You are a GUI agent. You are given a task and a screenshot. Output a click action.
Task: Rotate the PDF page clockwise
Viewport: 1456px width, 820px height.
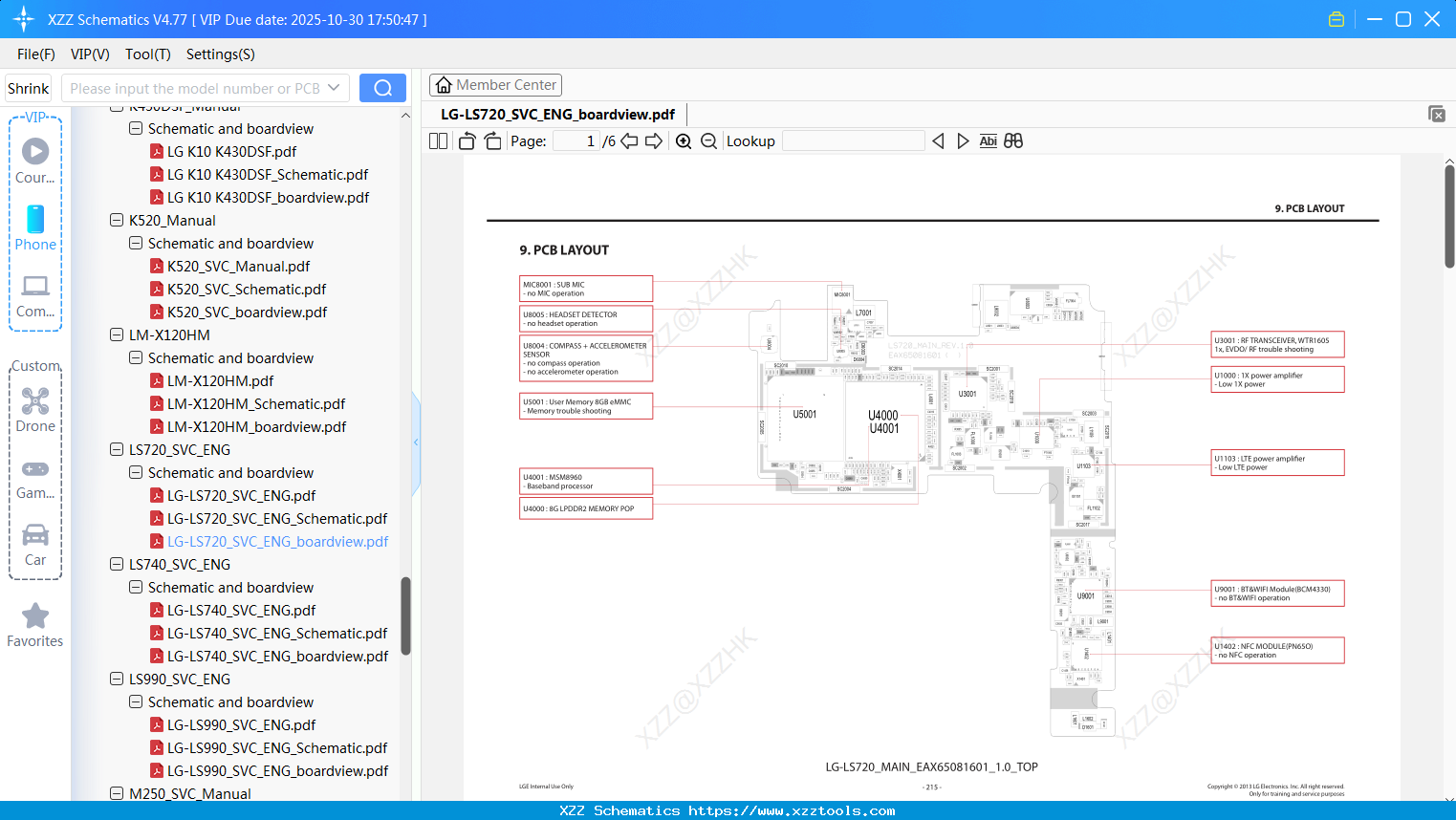490,140
